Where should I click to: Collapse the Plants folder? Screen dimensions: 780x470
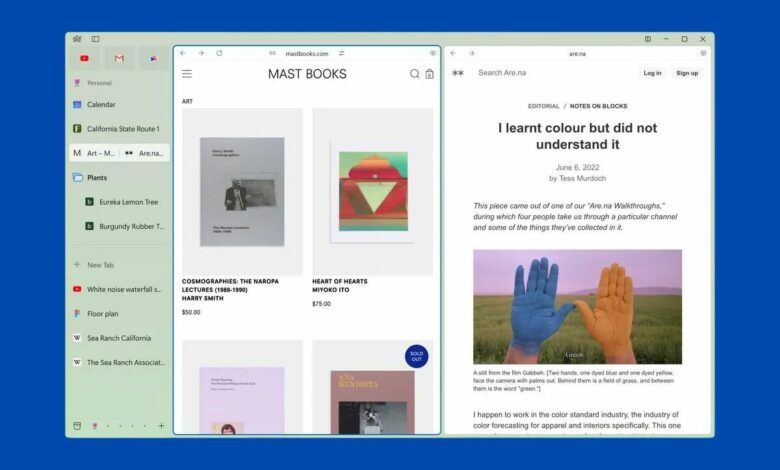77,178
